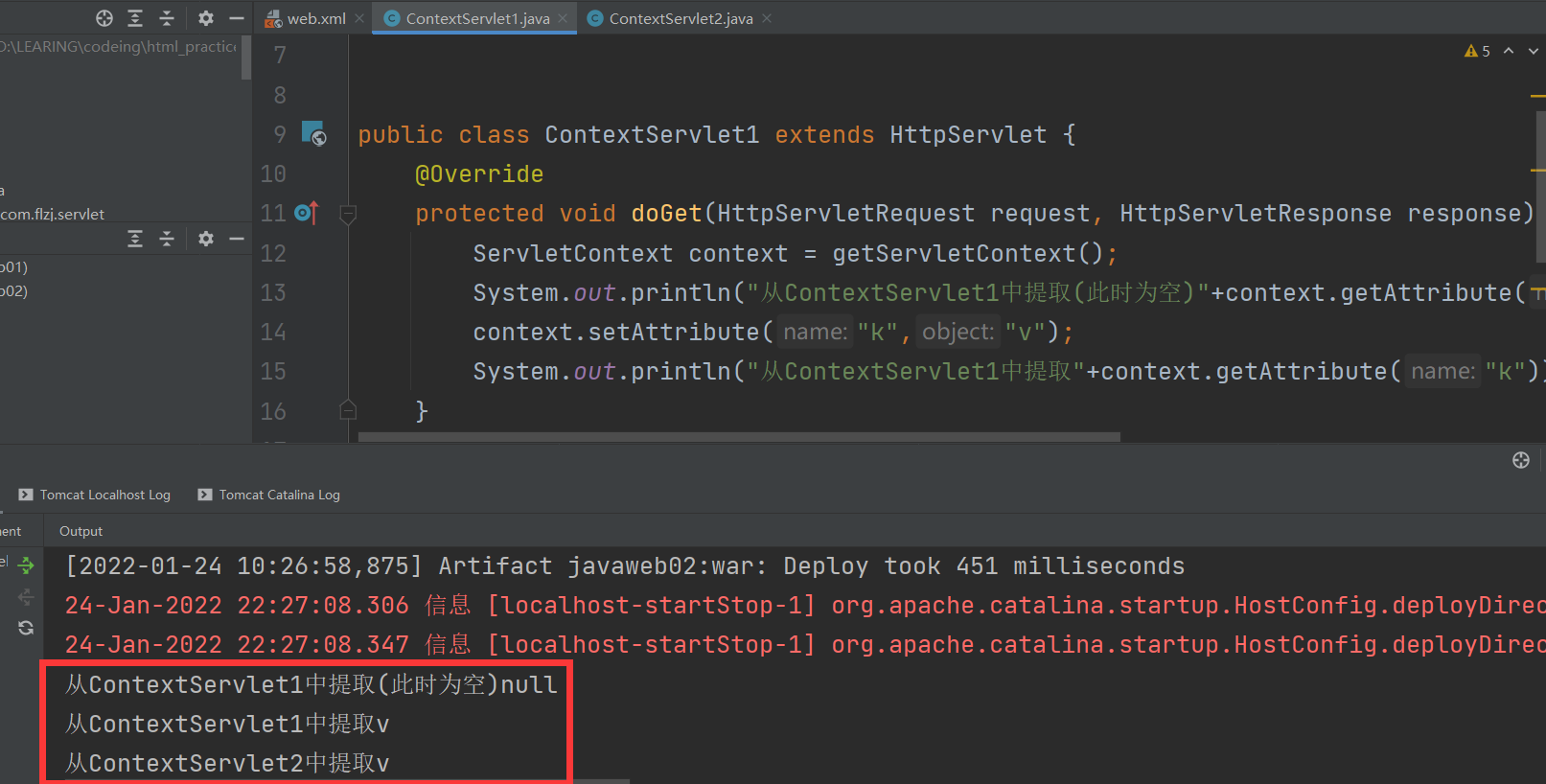Click the editor horizontal scrollbar
Image resolution: width=1546 pixels, height=784 pixels.
click(739, 437)
